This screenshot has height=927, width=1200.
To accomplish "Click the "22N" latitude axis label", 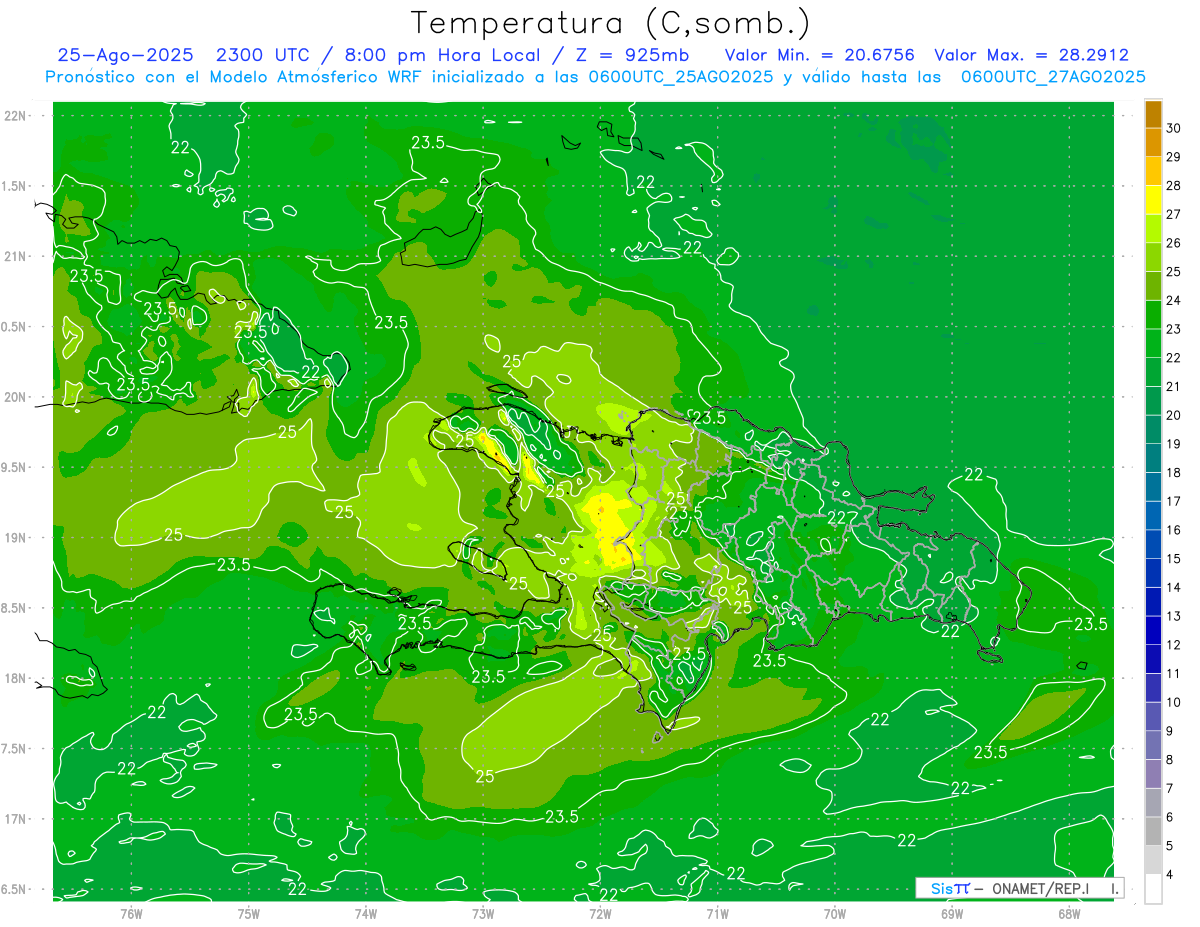I will [17, 115].
